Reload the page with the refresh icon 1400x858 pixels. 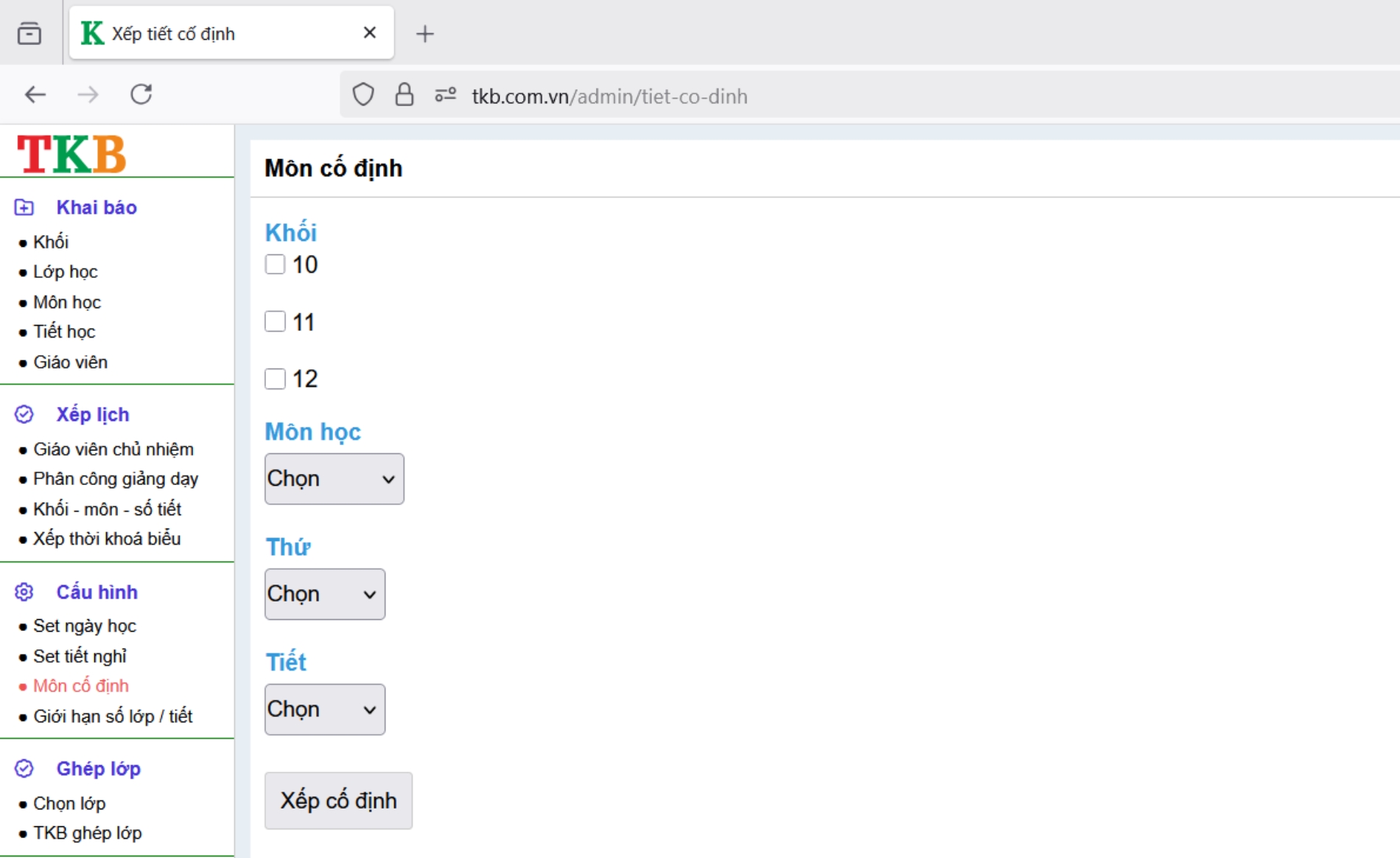tap(141, 94)
